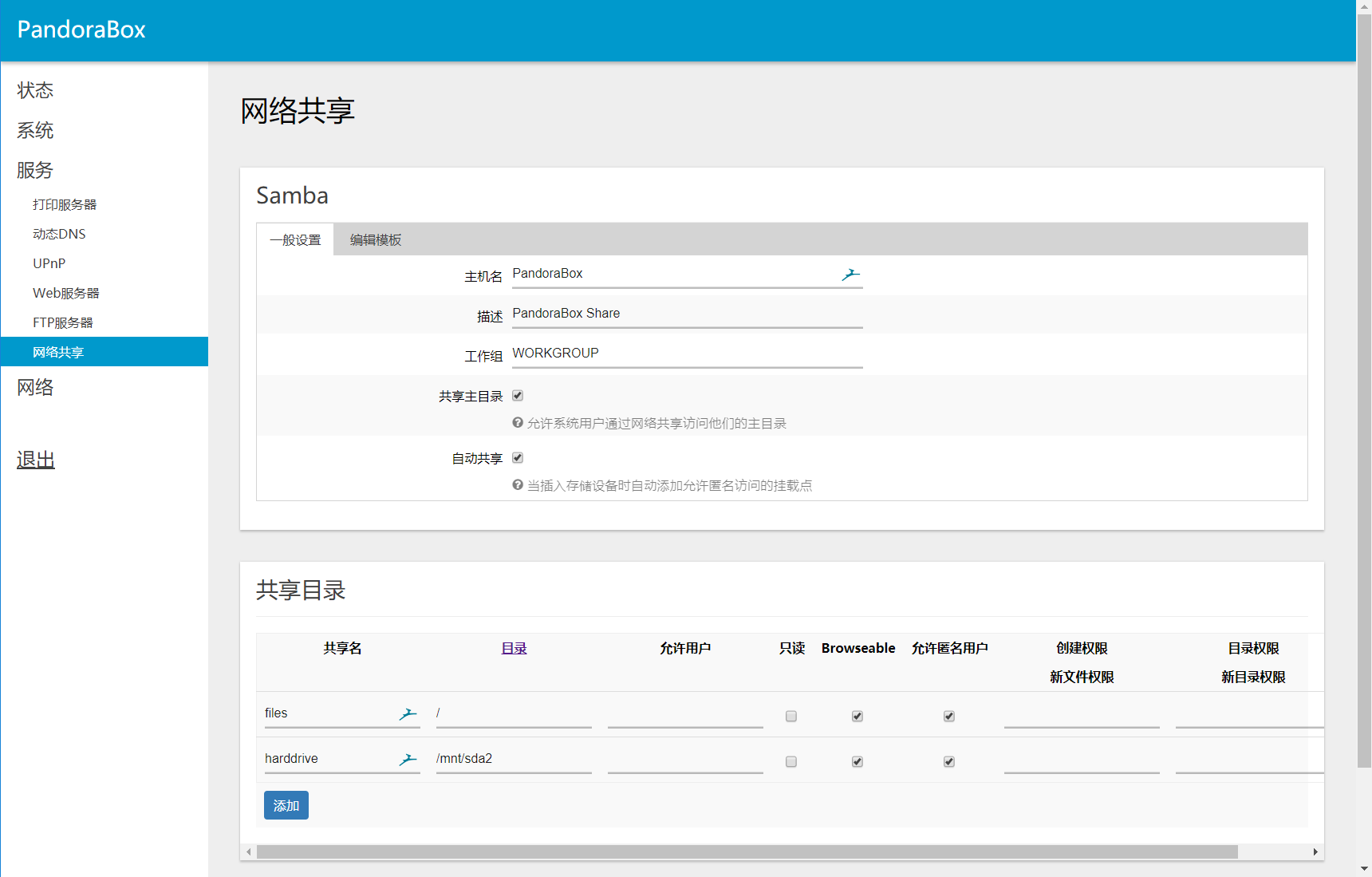Click the 添加 button

286,806
